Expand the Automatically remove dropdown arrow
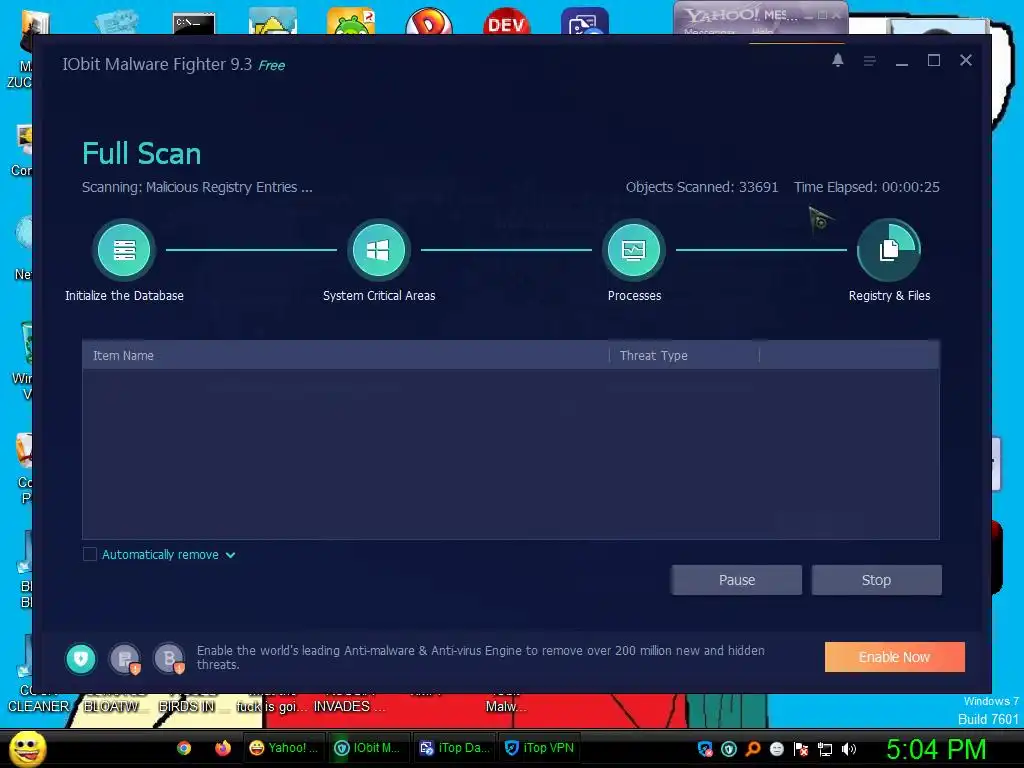Image resolution: width=1024 pixels, height=768 pixels. coord(231,555)
